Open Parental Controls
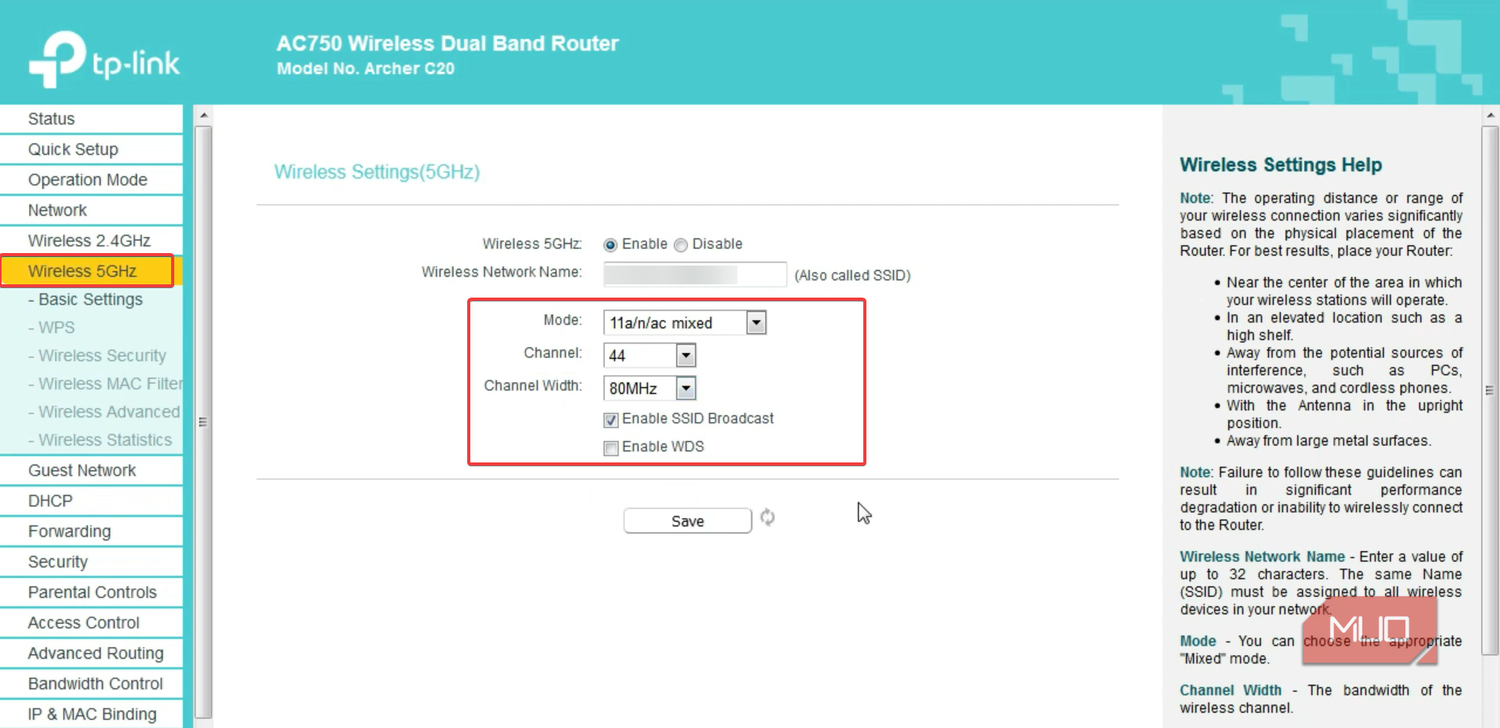Viewport: 1500px width, 728px height. click(91, 592)
